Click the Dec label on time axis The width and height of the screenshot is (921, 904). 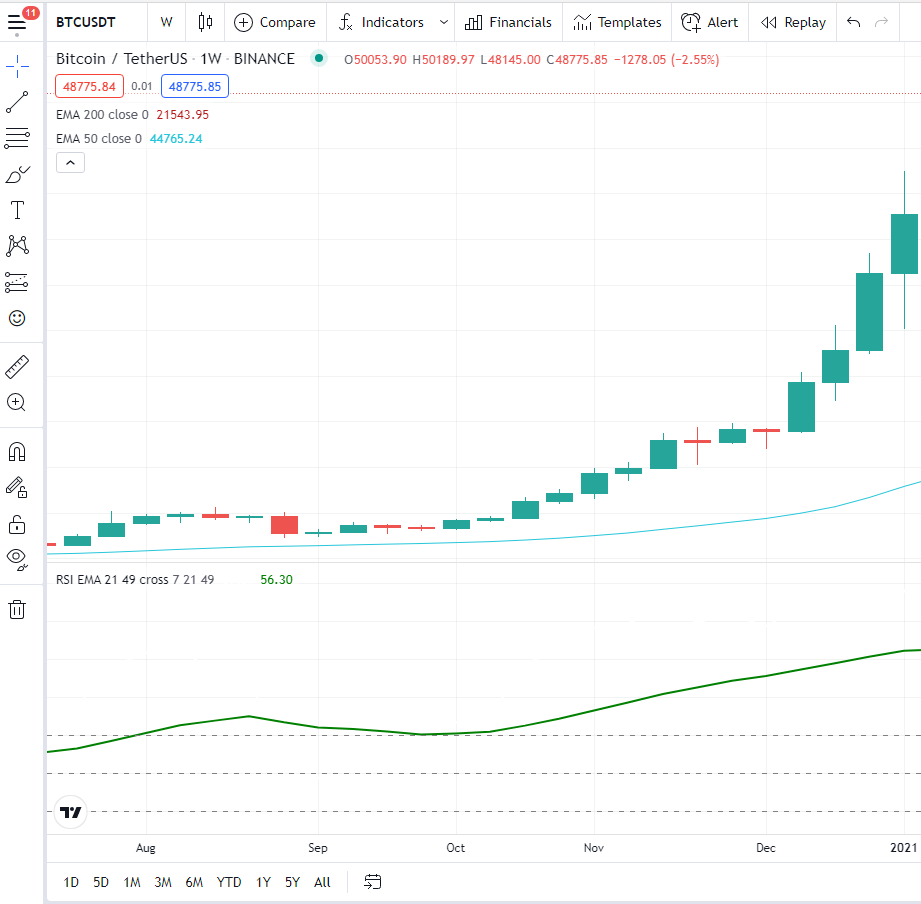[x=765, y=848]
